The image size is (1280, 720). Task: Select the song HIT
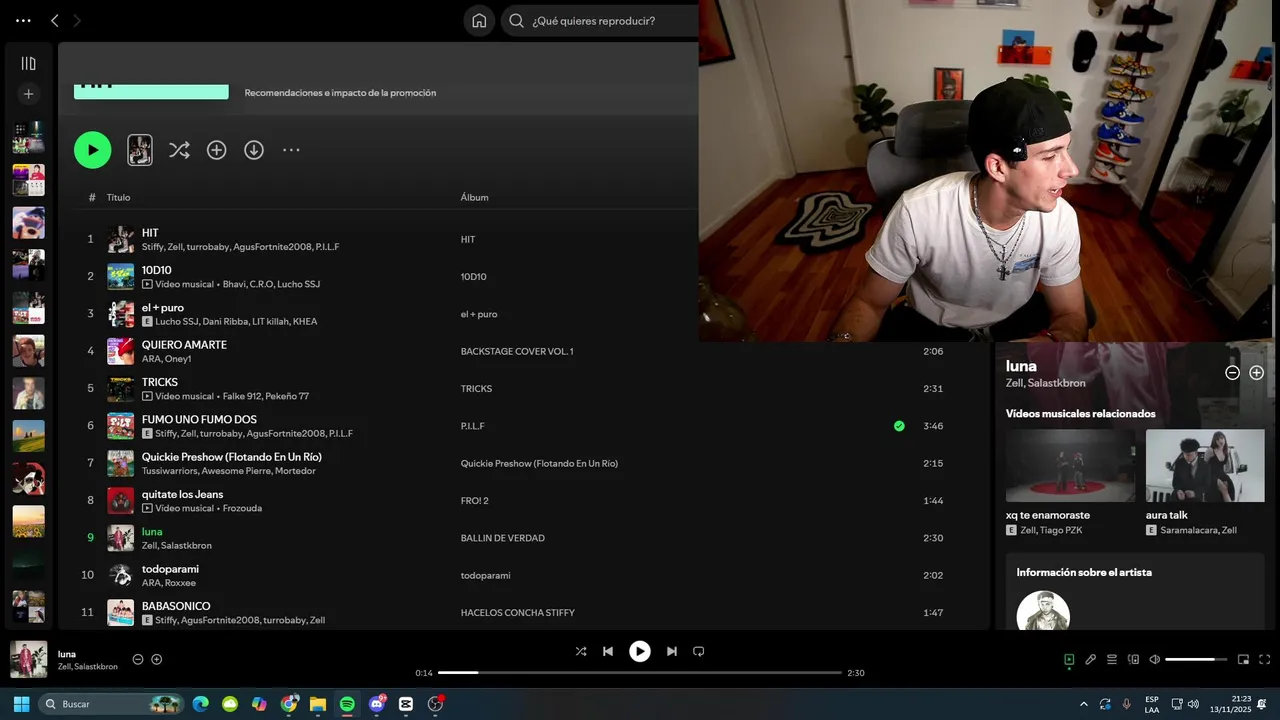click(x=150, y=233)
